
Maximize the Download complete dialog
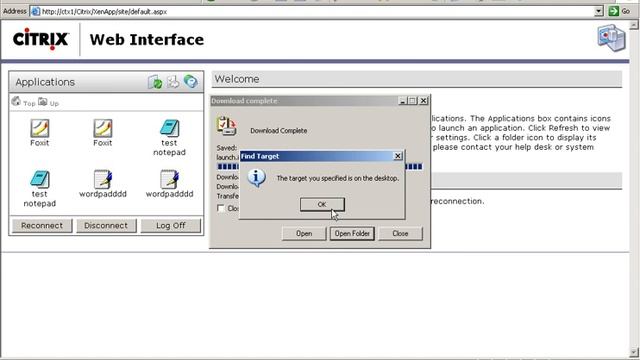pos(412,101)
